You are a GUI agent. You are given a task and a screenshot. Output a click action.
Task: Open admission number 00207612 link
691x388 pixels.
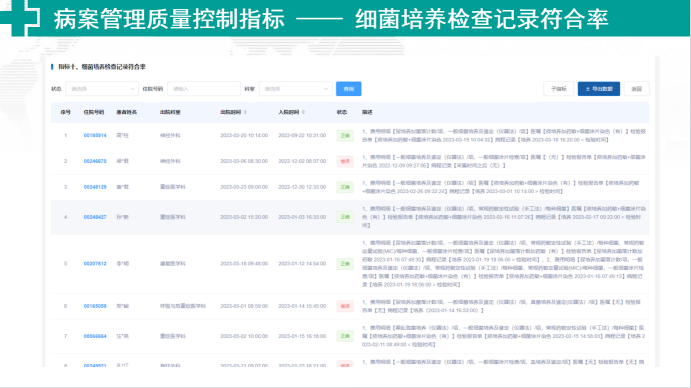95,264
